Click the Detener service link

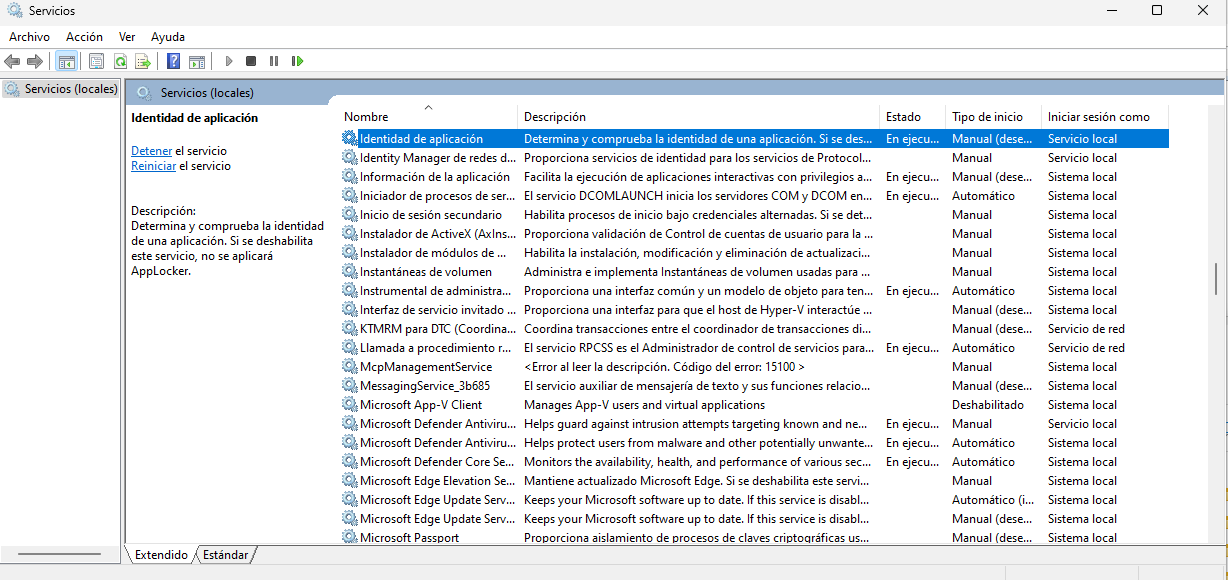coord(151,151)
